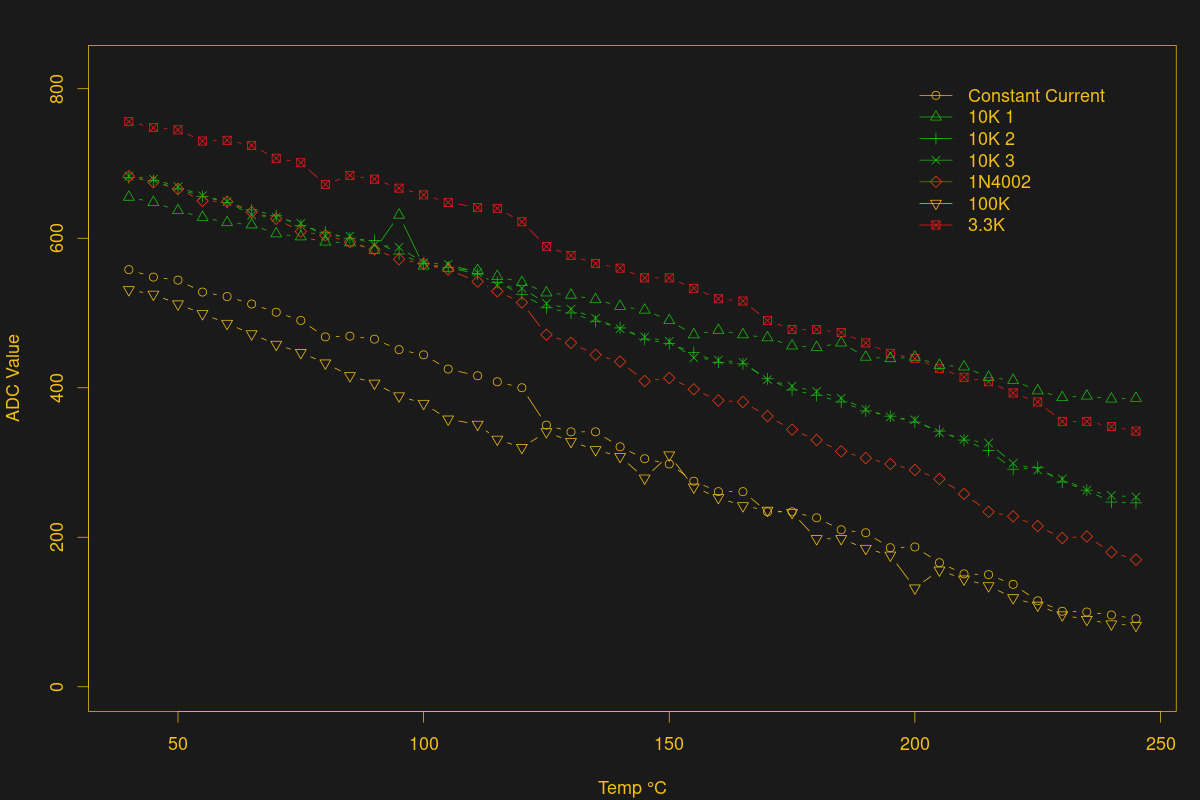Click the 800 tick label on y-axis

coord(64,90)
